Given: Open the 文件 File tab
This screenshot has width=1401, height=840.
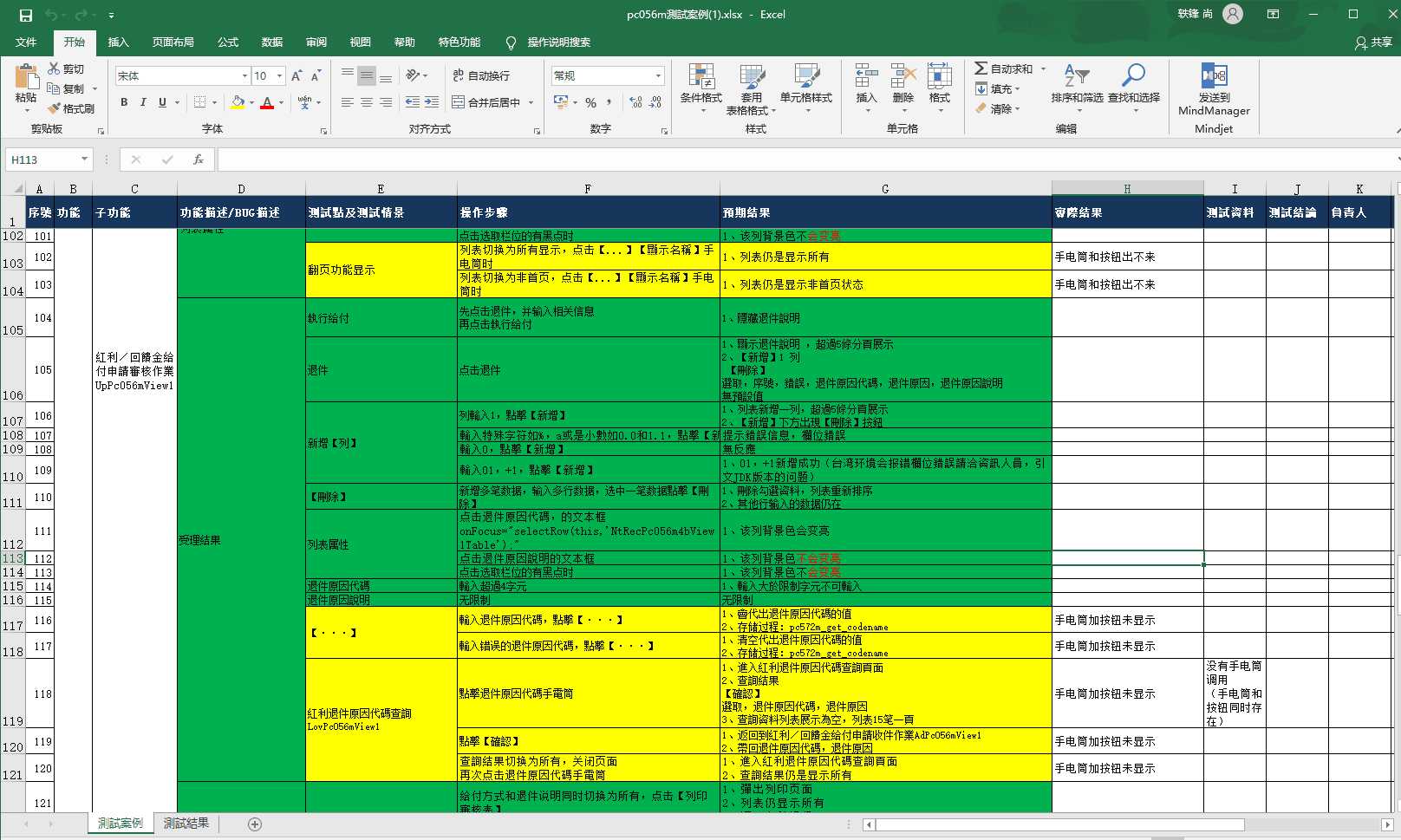Looking at the screenshot, I should click(x=26, y=42).
